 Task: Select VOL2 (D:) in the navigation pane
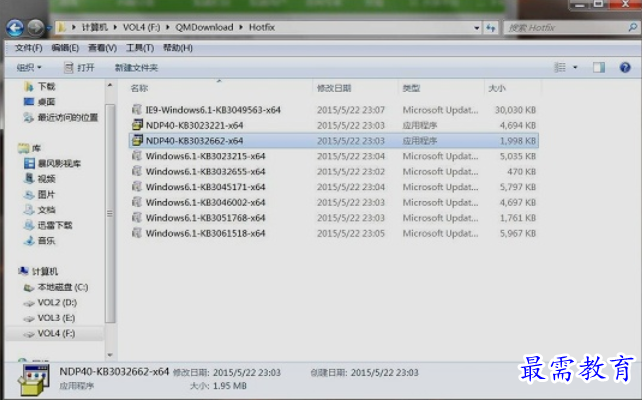tap(57, 303)
